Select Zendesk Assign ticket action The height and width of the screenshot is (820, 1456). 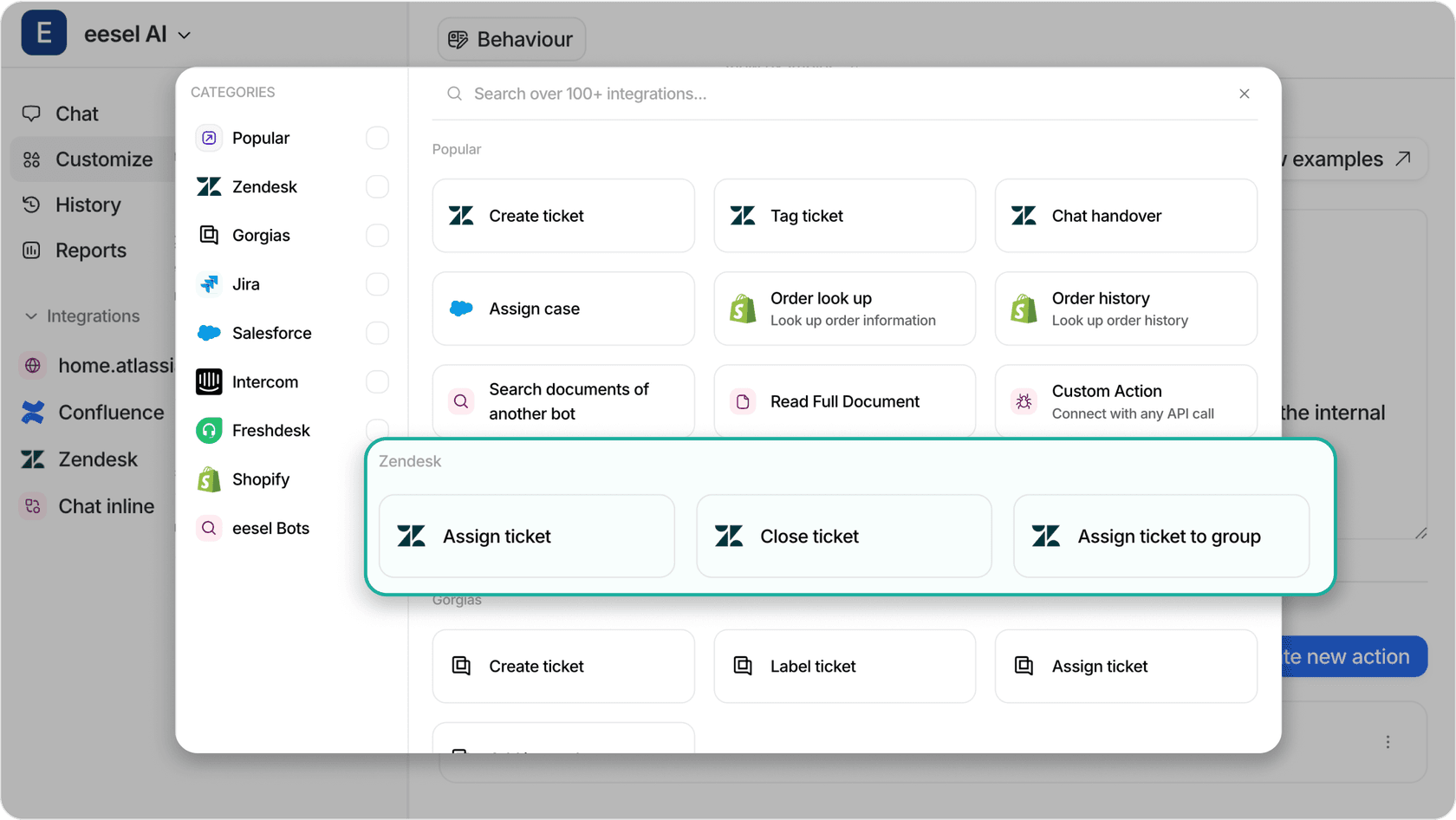[x=527, y=537]
